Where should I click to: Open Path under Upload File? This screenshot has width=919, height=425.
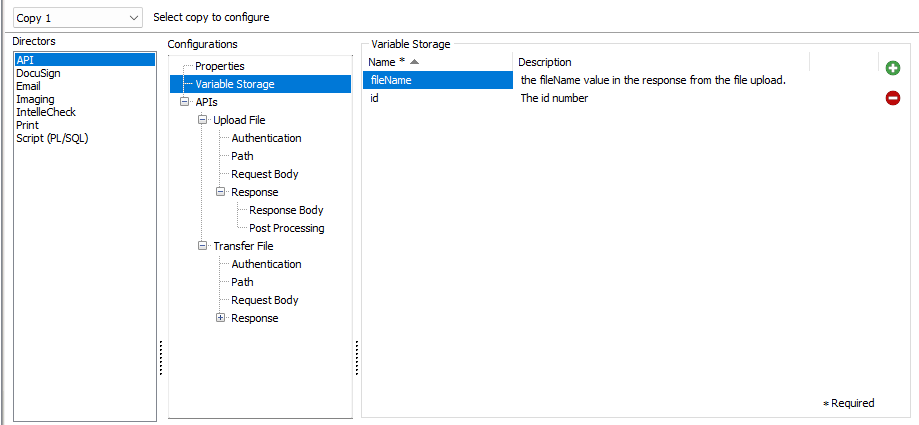(242, 156)
